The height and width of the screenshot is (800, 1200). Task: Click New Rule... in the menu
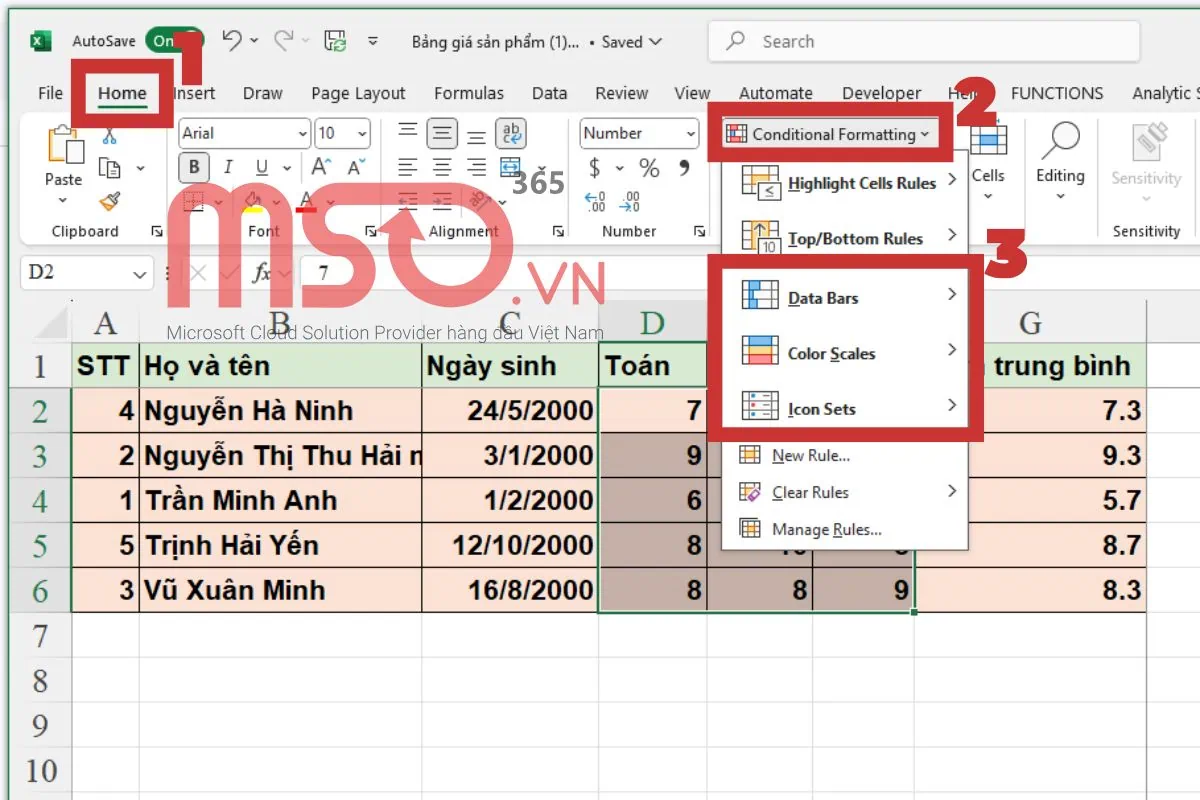[810, 456]
